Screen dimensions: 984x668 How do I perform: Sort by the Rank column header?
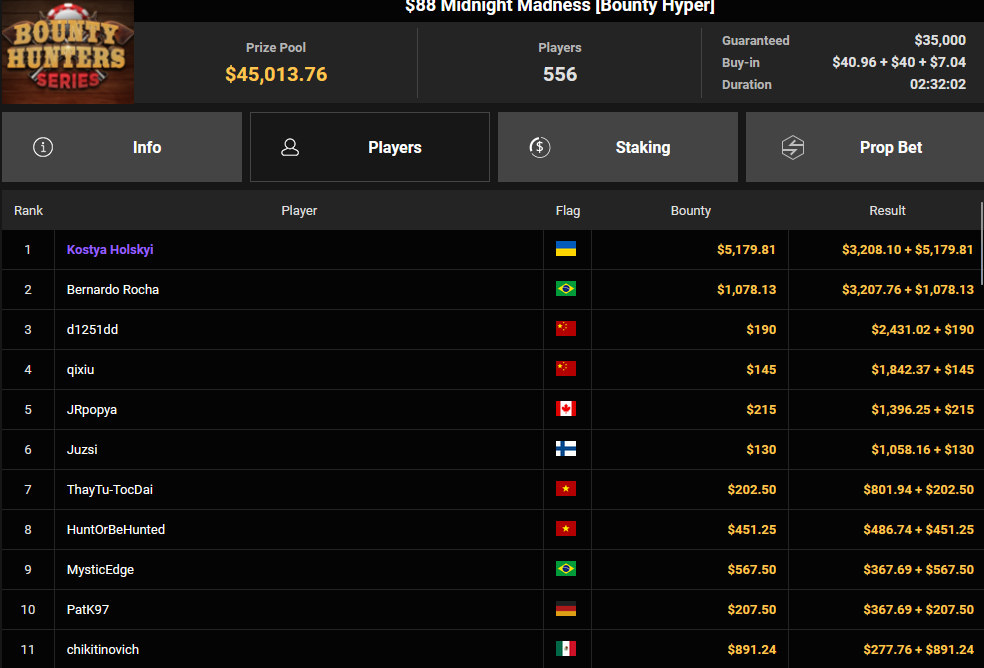point(28,211)
